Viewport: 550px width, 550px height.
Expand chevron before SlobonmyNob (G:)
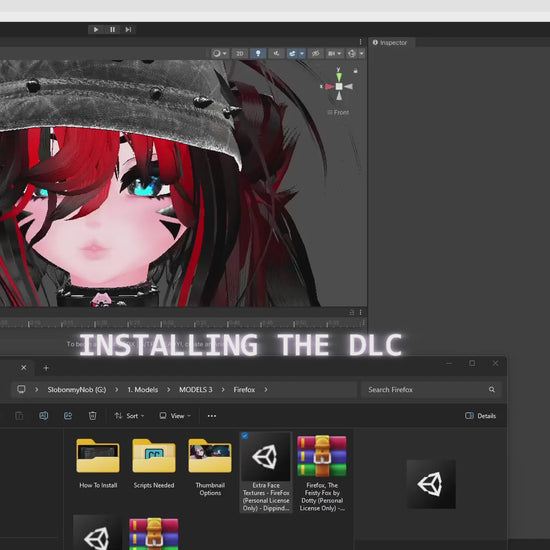[x=36, y=390]
